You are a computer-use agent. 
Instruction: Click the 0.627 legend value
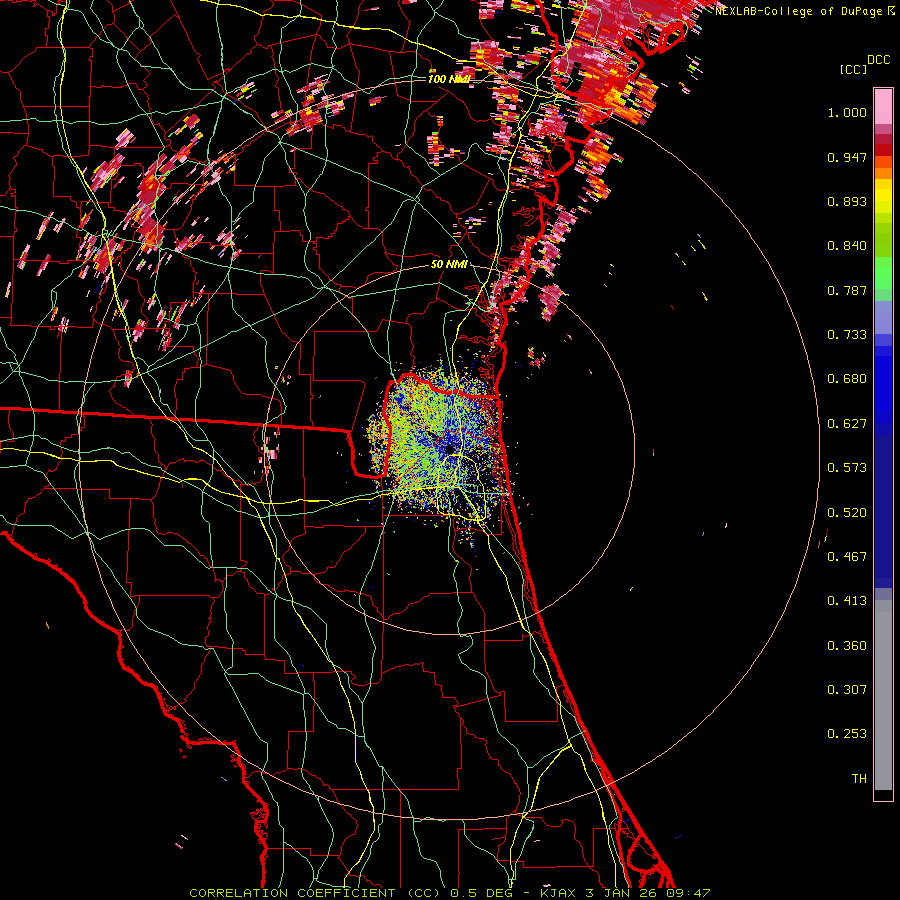(x=847, y=424)
